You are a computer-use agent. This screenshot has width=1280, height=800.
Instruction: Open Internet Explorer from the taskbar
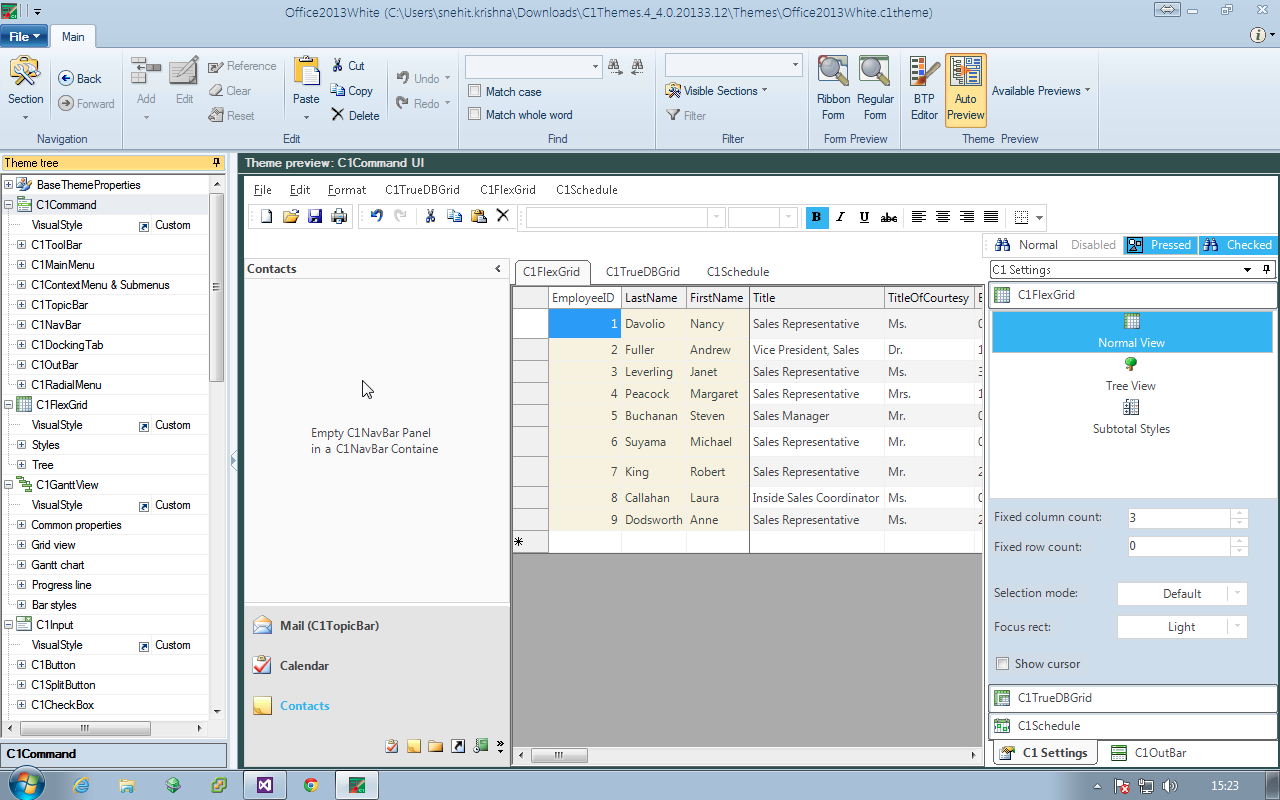[x=81, y=785]
